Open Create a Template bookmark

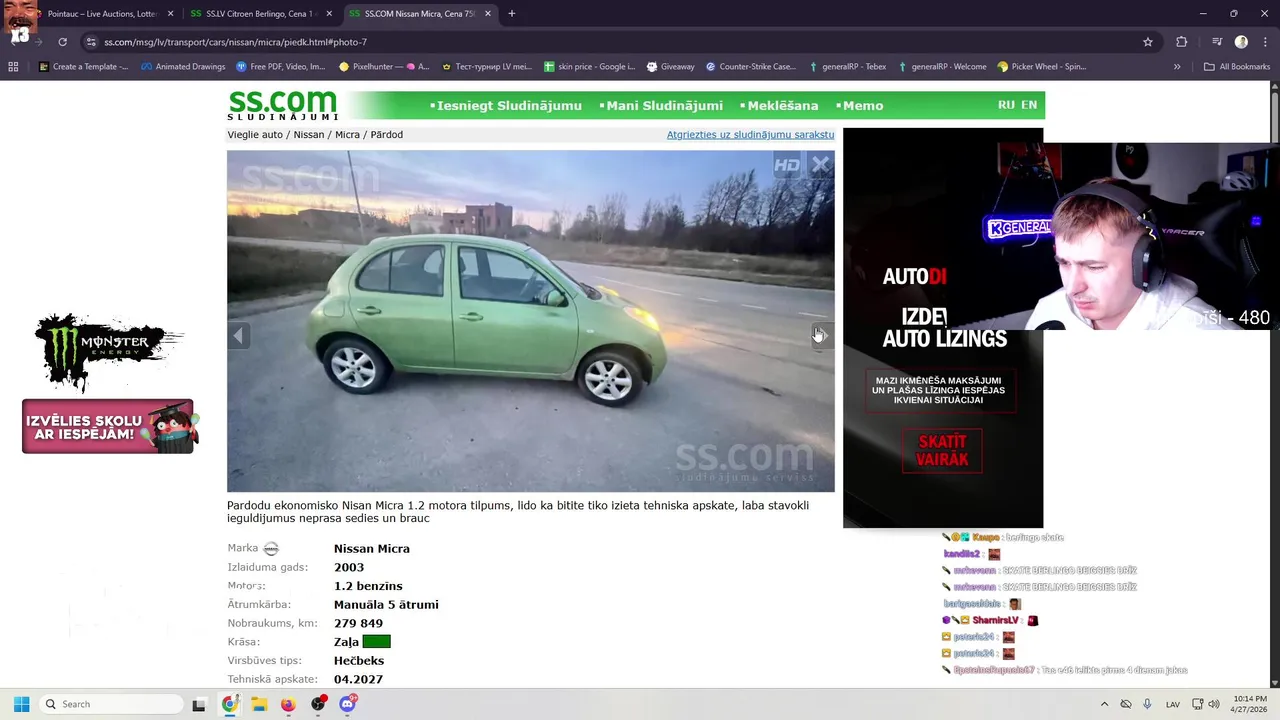83,67
